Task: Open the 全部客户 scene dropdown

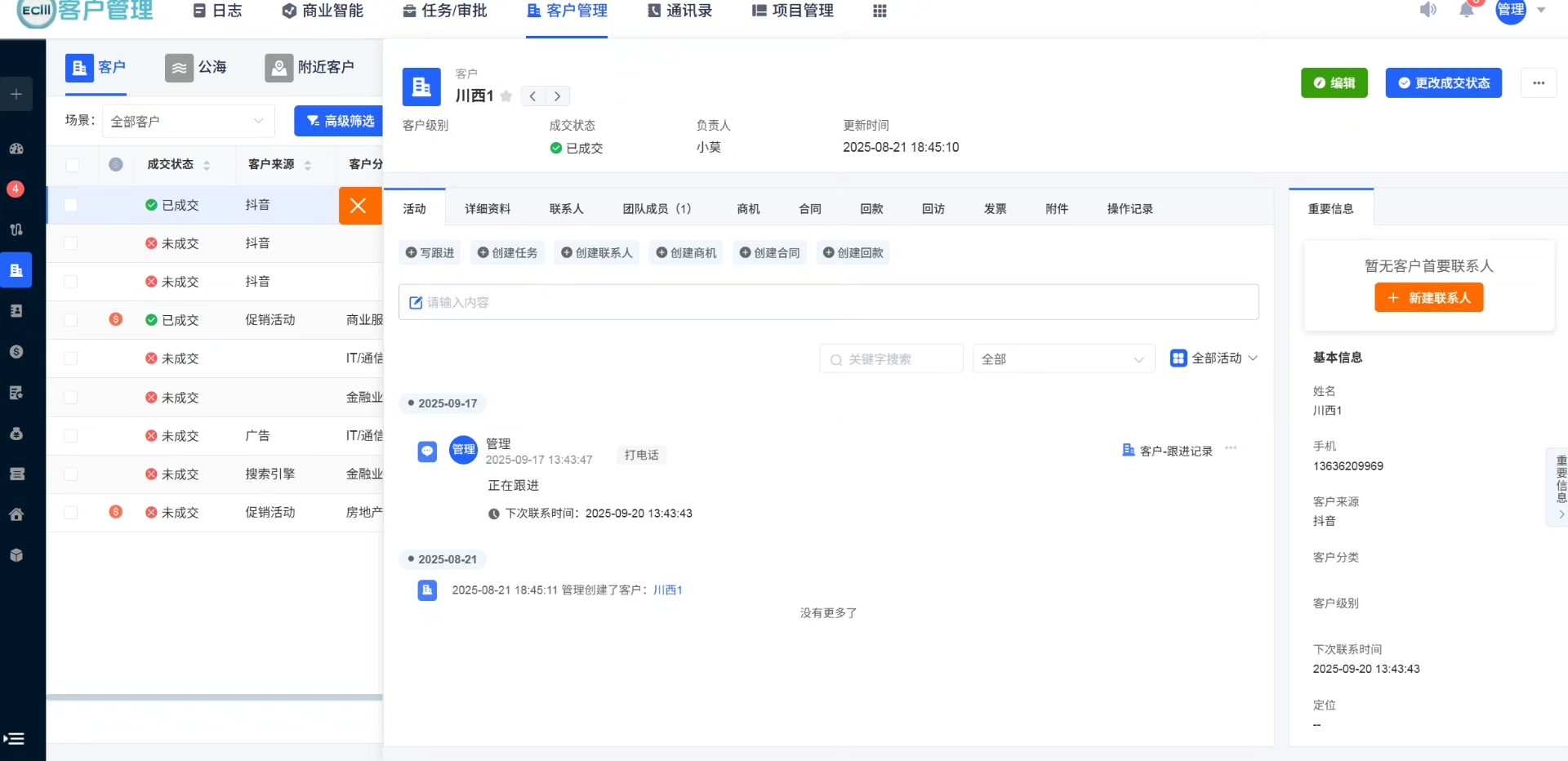Action: pos(187,122)
